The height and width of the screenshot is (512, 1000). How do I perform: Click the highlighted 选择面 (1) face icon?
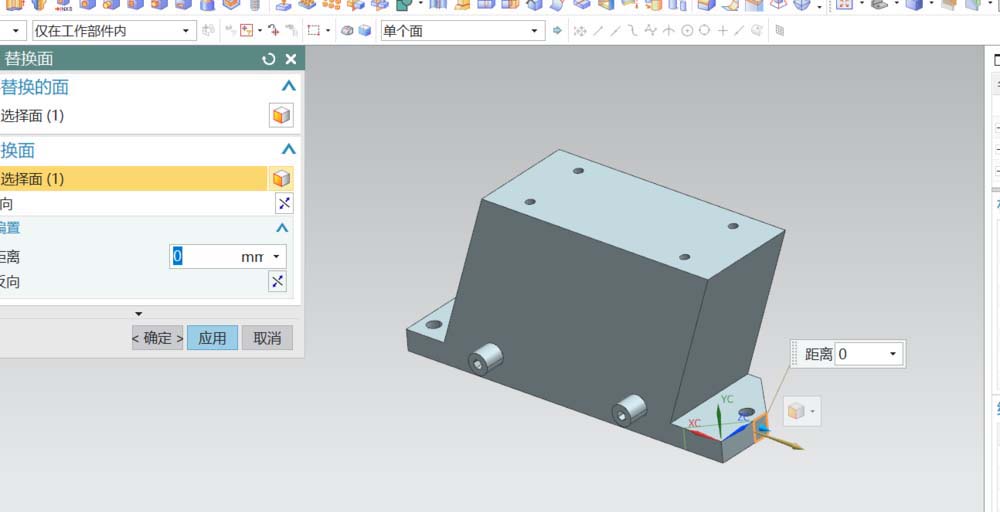point(281,179)
